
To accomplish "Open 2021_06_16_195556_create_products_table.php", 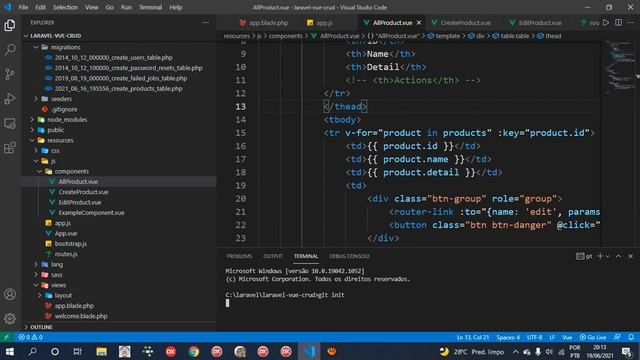I will pos(119,89).
